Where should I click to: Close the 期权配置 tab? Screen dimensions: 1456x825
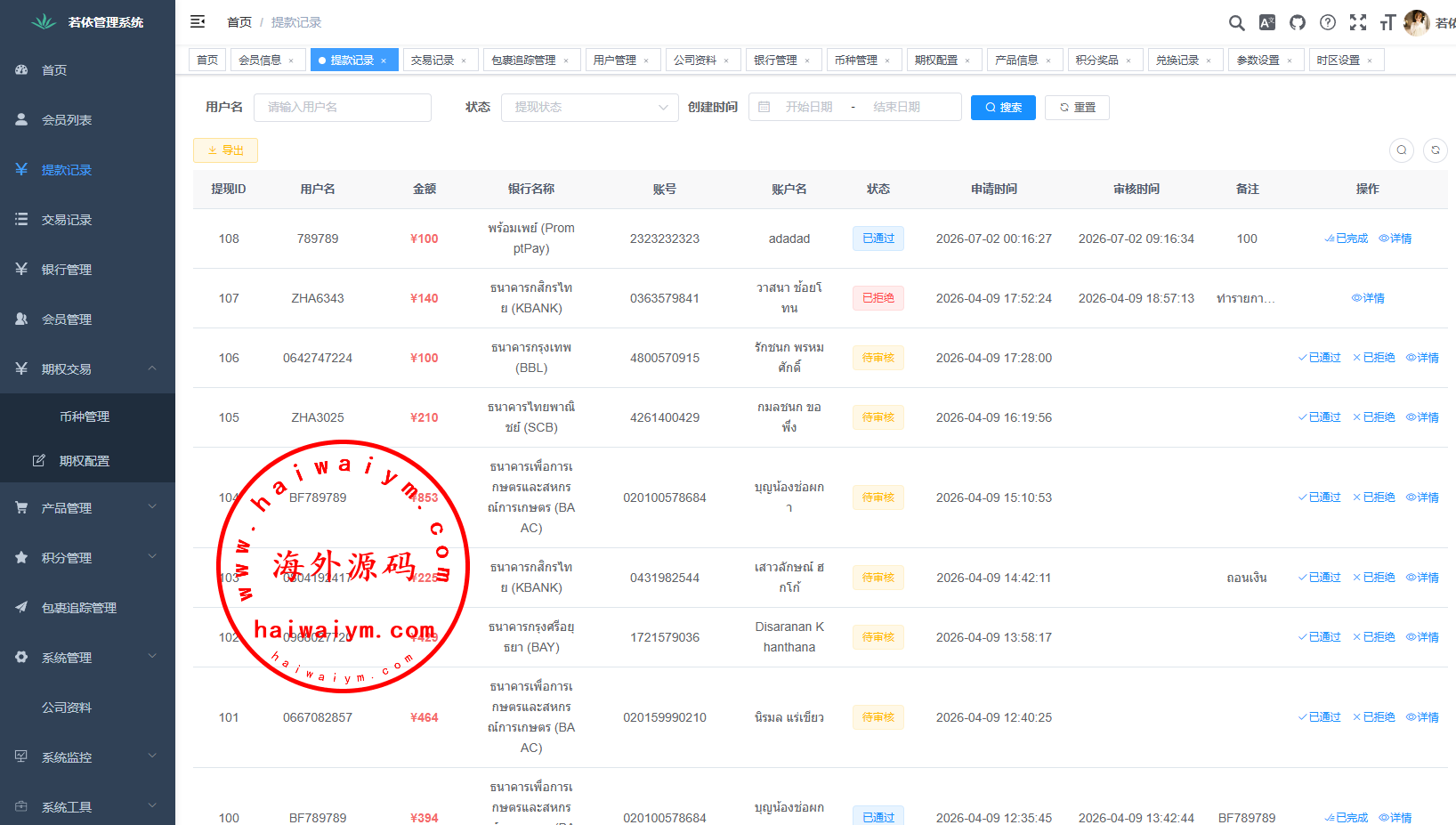pyautogui.click(x=967, y=61)
